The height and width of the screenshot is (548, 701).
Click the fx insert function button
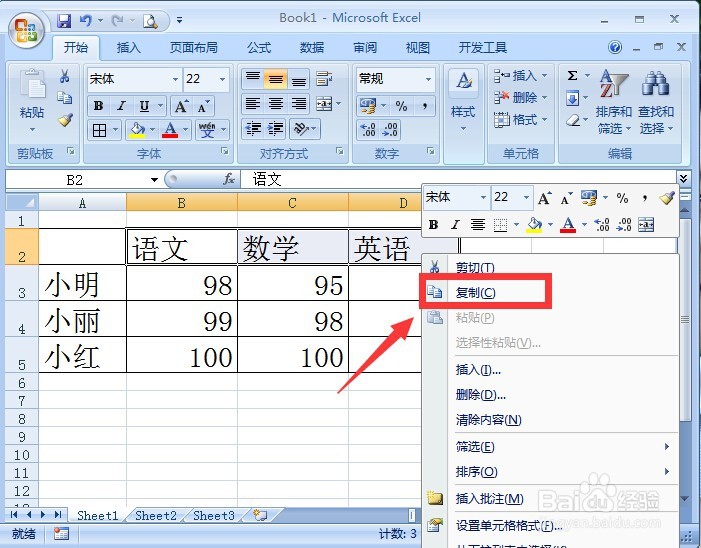(229, 179)
